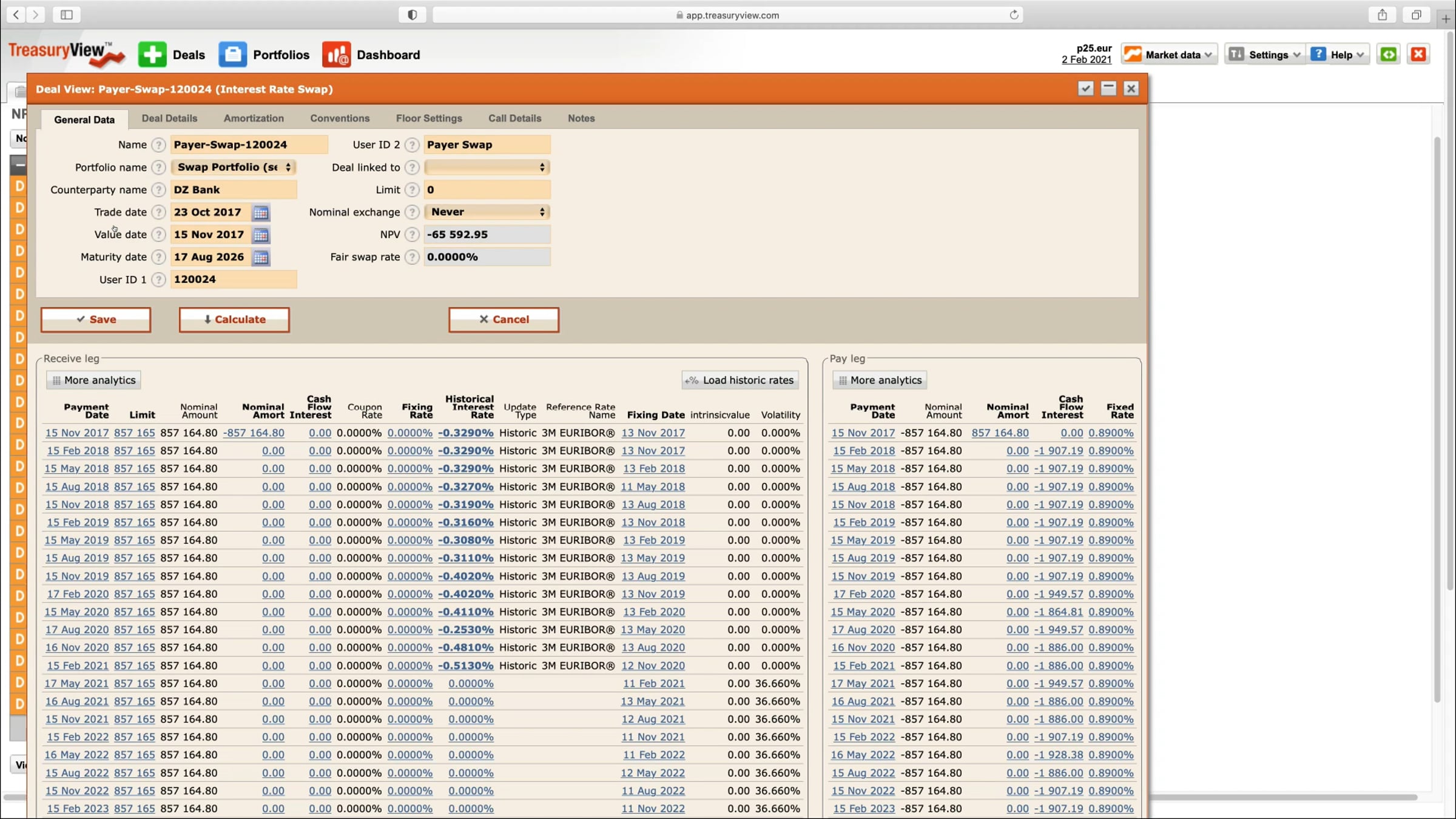Click help icon next to Limit
This screenshot has width=1456, height=819.
coord(412,190)
